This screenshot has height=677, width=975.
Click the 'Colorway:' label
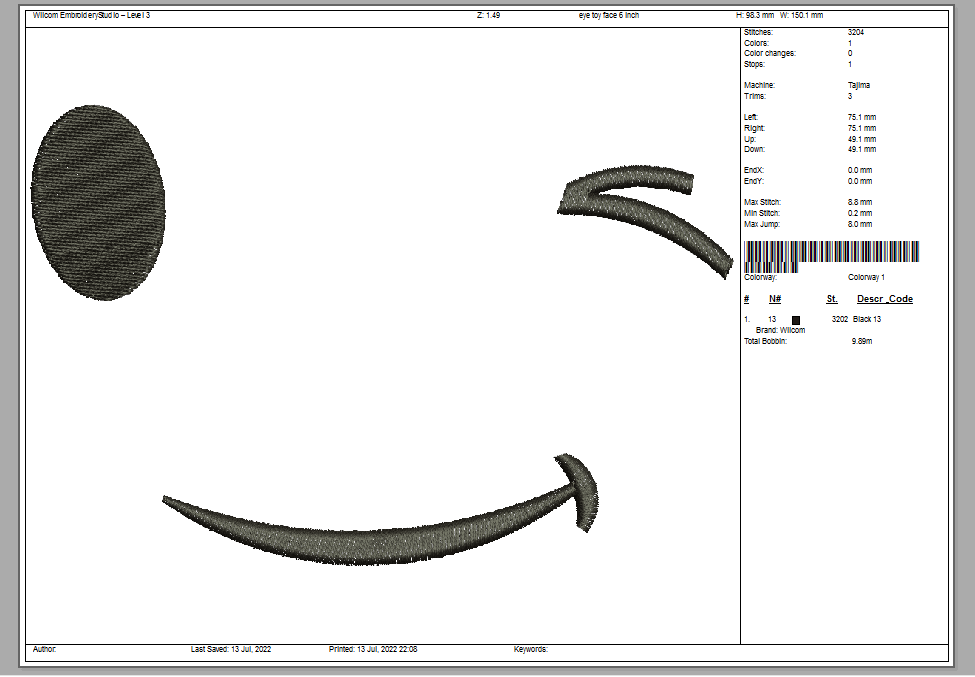pyautogui.click(x=760, y=277)
